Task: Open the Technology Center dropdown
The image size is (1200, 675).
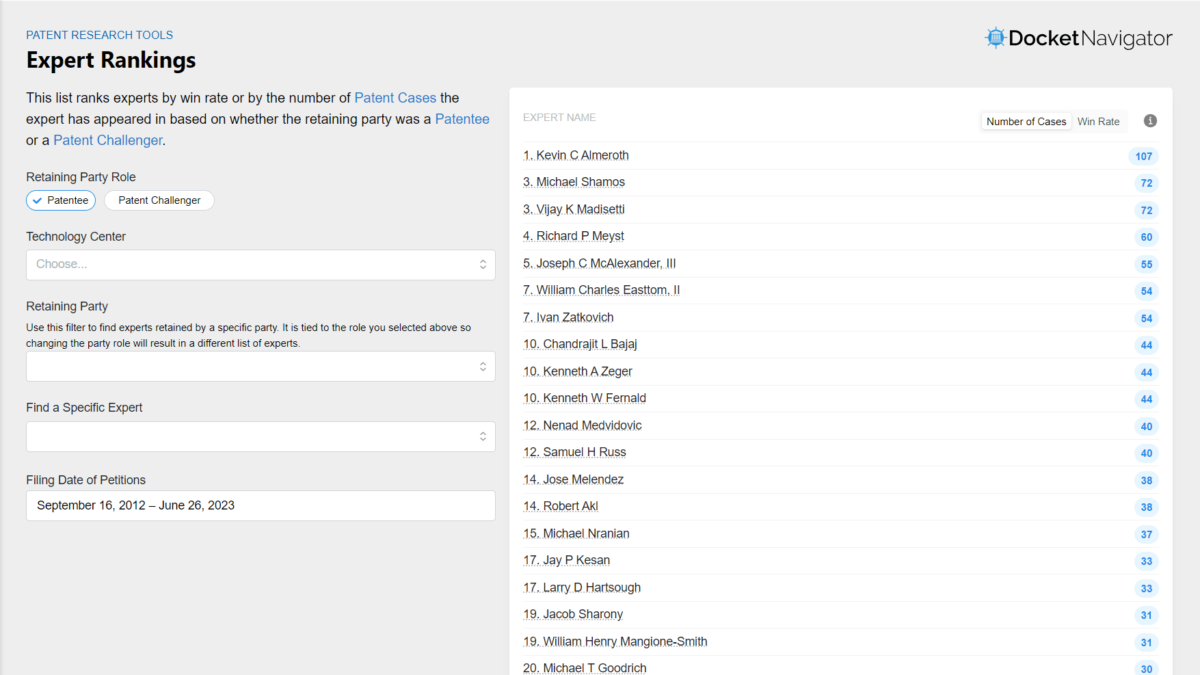Action: click(260, 265)
